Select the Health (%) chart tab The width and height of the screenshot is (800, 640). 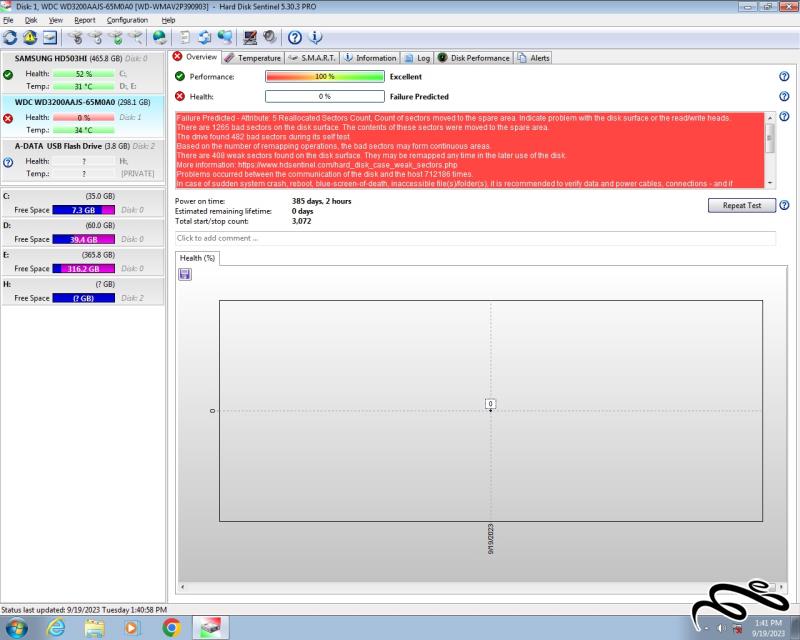coord(197,258)
